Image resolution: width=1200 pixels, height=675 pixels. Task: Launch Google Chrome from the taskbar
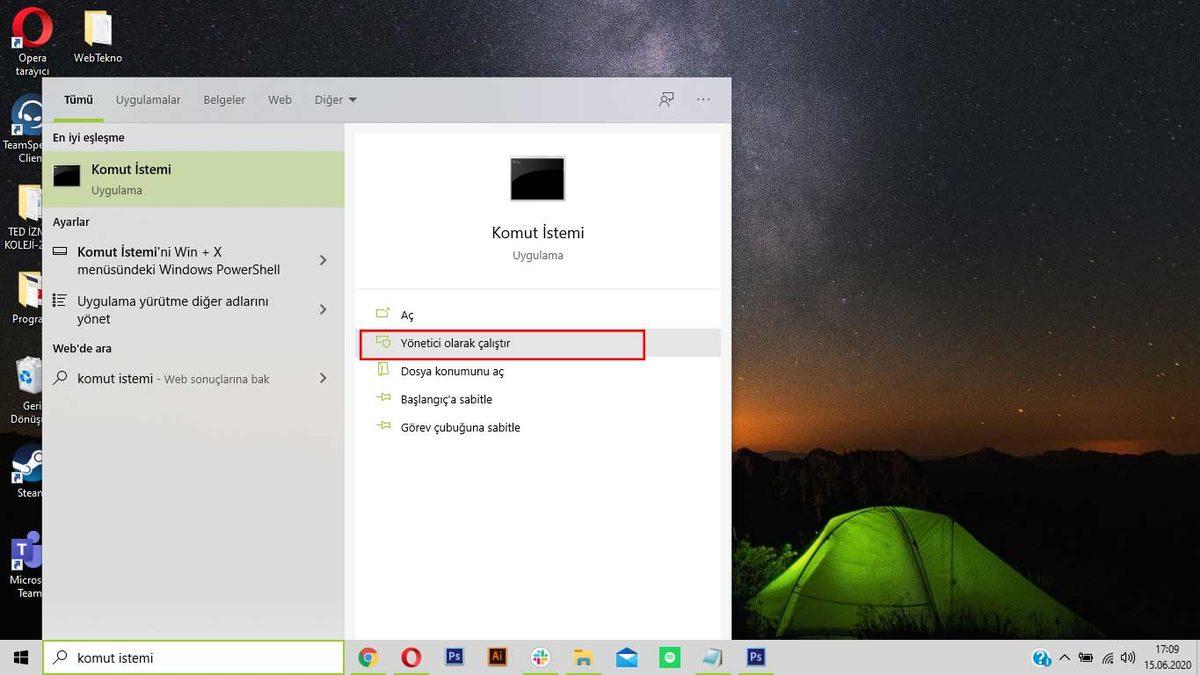(x=368, y=657)
